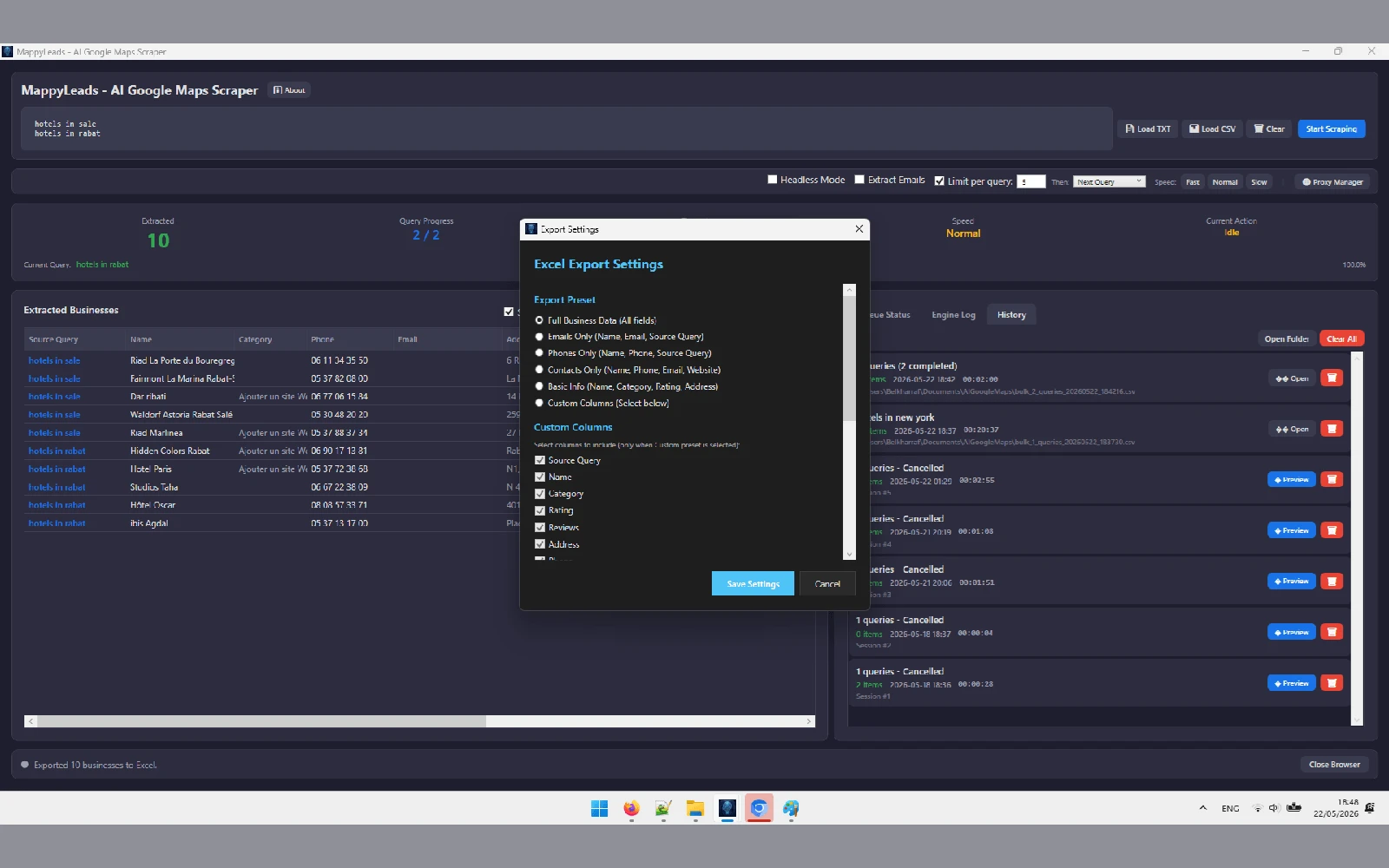Close the Export Settings dialog
This screenshot has height=868, width=1389.
859,229
